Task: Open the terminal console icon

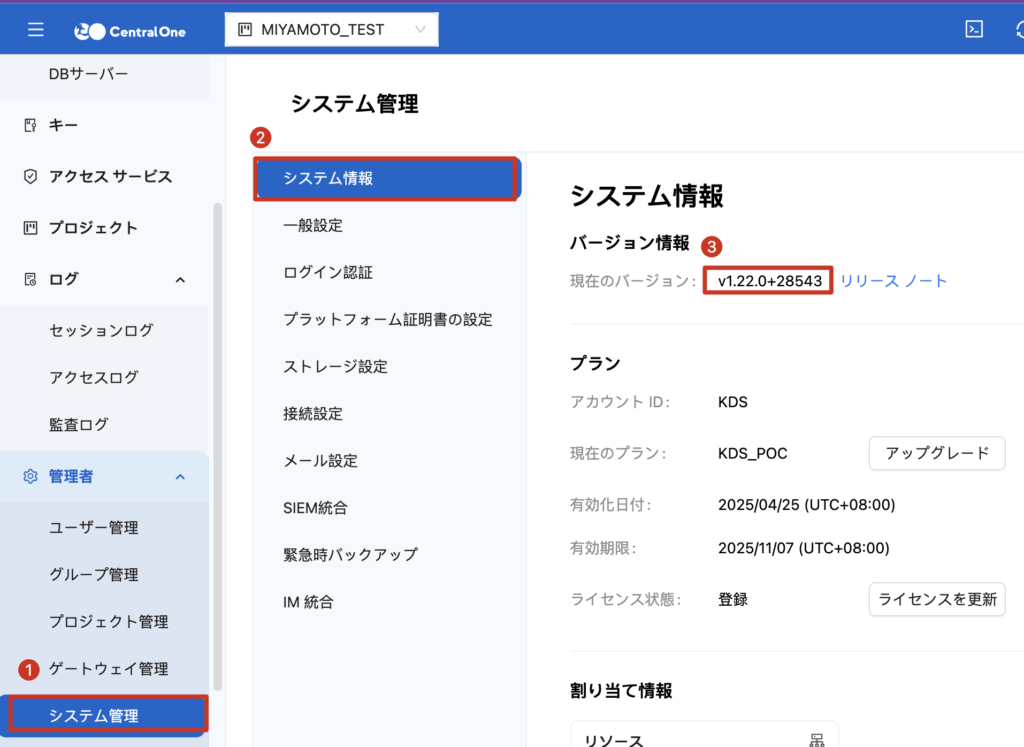Action: tap(973, 29)
